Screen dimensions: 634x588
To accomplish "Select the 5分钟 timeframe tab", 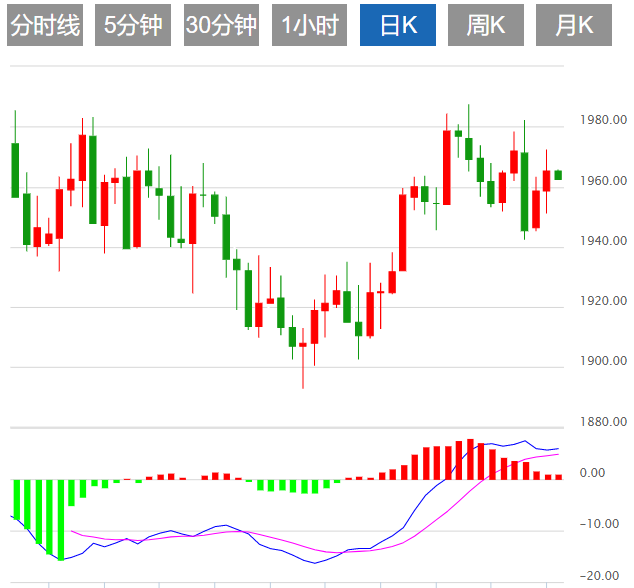I will tap(133, 25).
